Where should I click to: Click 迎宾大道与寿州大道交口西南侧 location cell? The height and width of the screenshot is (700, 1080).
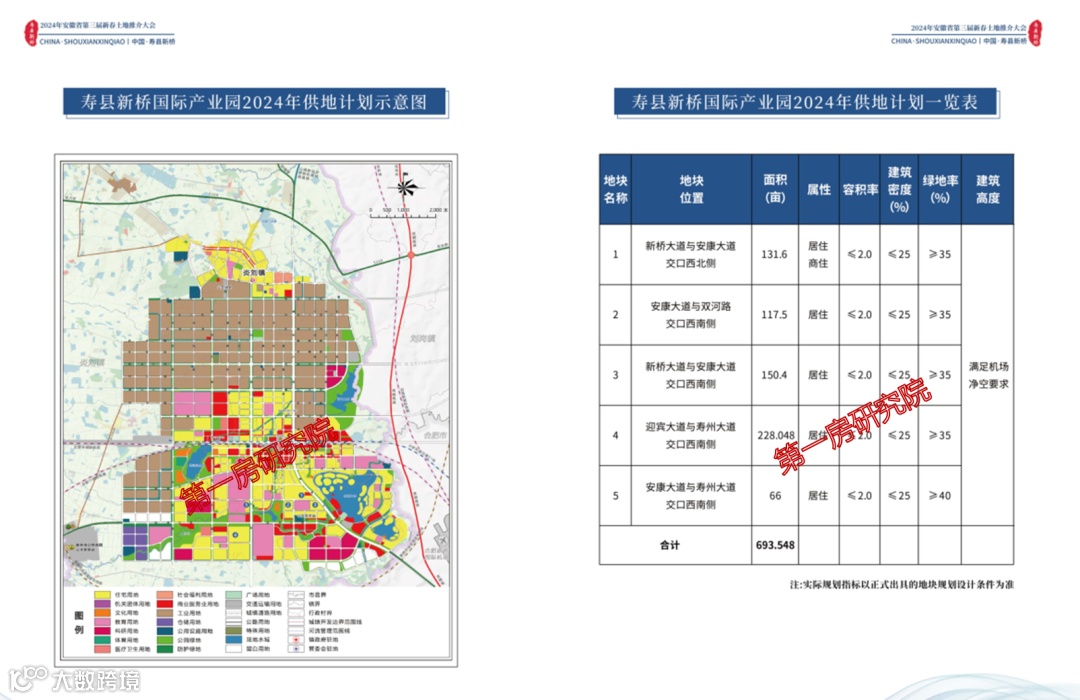tap(690, 435)
